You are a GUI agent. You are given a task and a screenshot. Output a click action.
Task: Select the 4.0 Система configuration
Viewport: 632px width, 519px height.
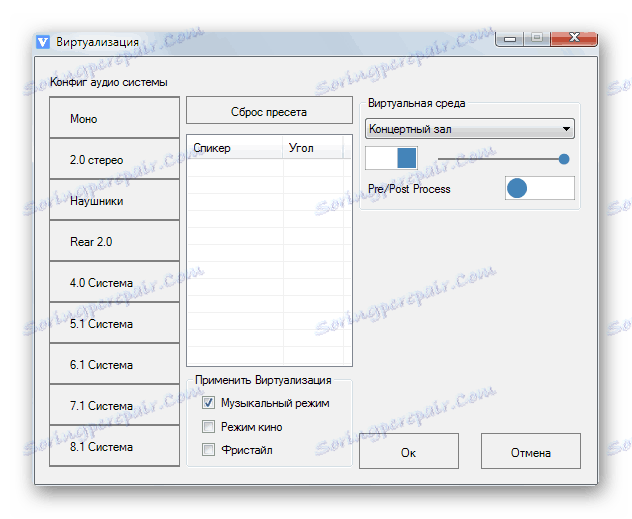point(114,282)
